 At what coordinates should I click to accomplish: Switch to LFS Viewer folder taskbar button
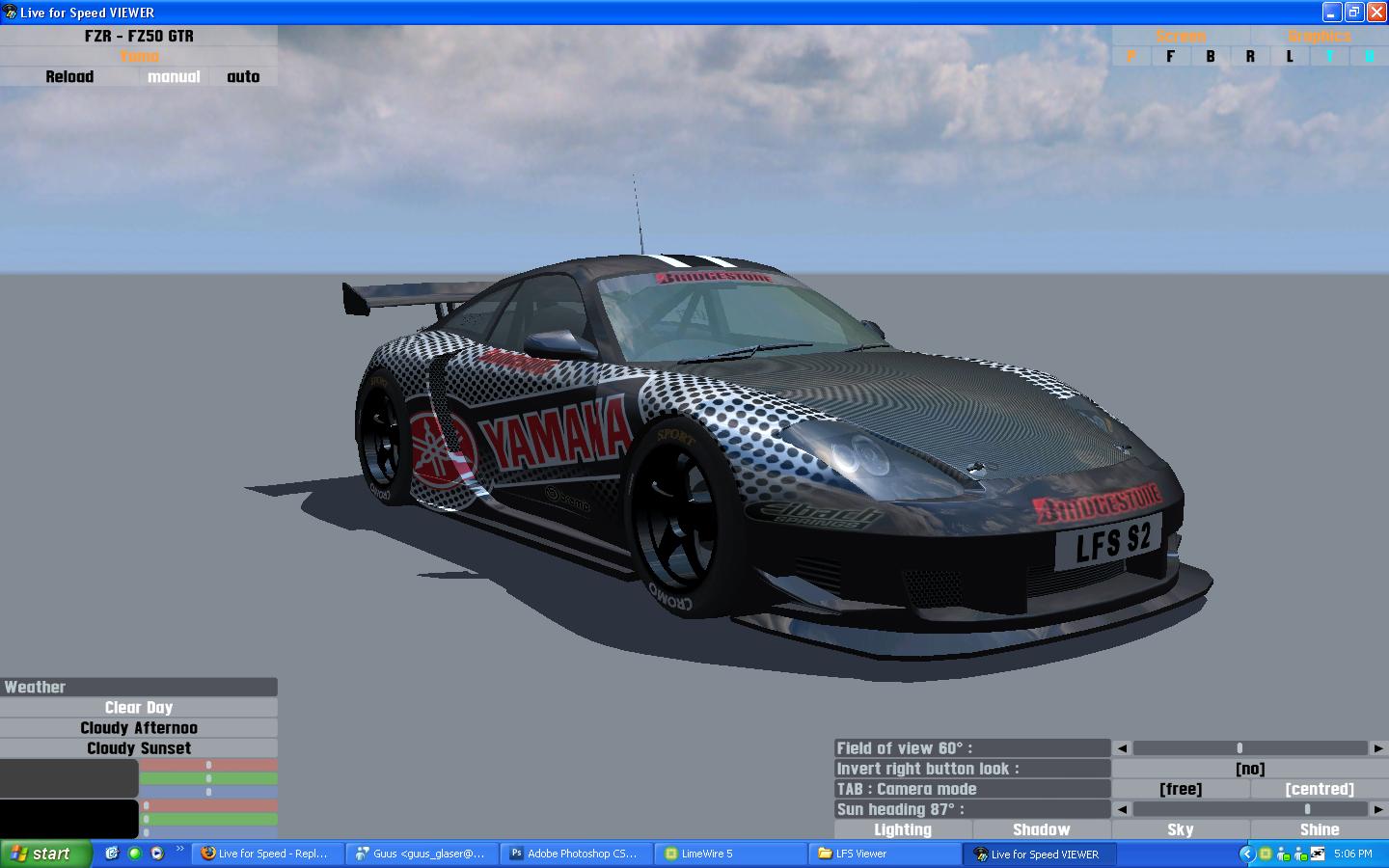pos(885,854)
